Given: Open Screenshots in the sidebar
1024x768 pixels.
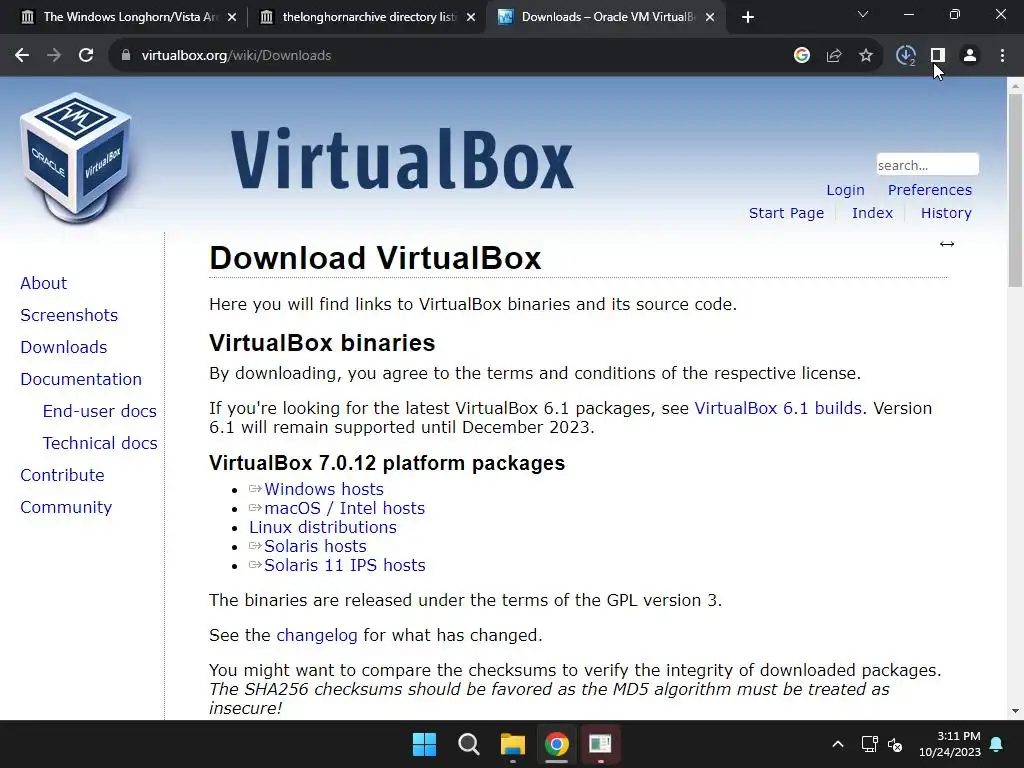Looking at the screenshot, I should (69, 315).
